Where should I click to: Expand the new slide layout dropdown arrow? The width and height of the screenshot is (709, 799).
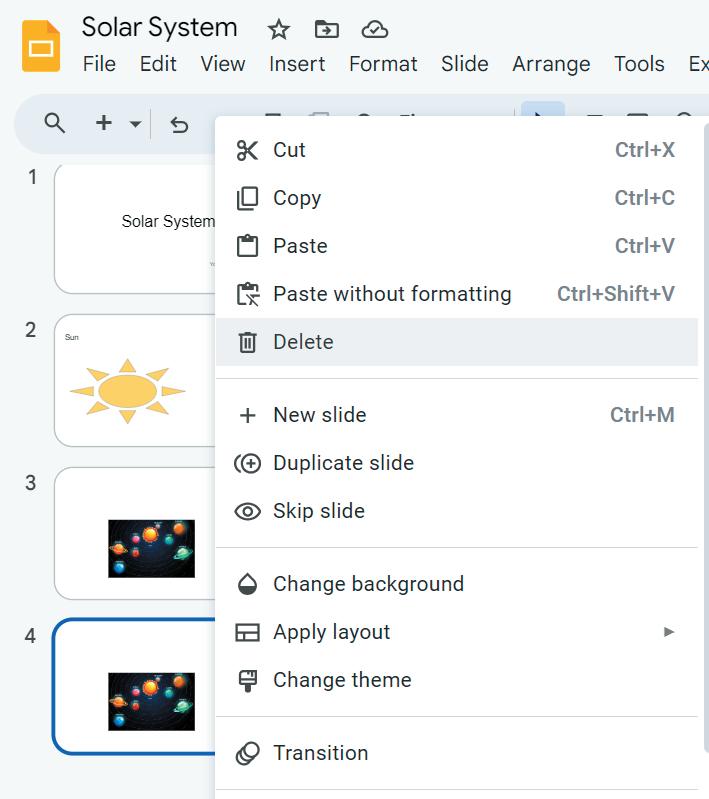[x=135, y=124]
